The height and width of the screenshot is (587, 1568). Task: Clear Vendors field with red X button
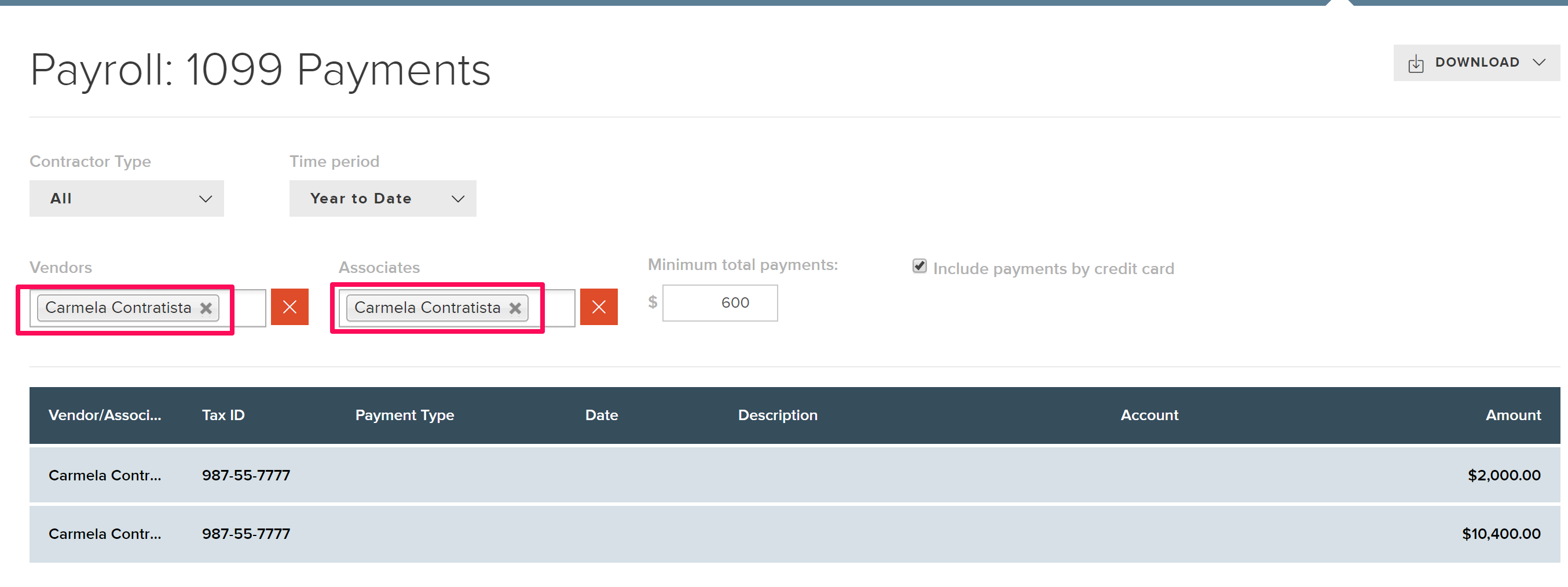coord(290,307)
